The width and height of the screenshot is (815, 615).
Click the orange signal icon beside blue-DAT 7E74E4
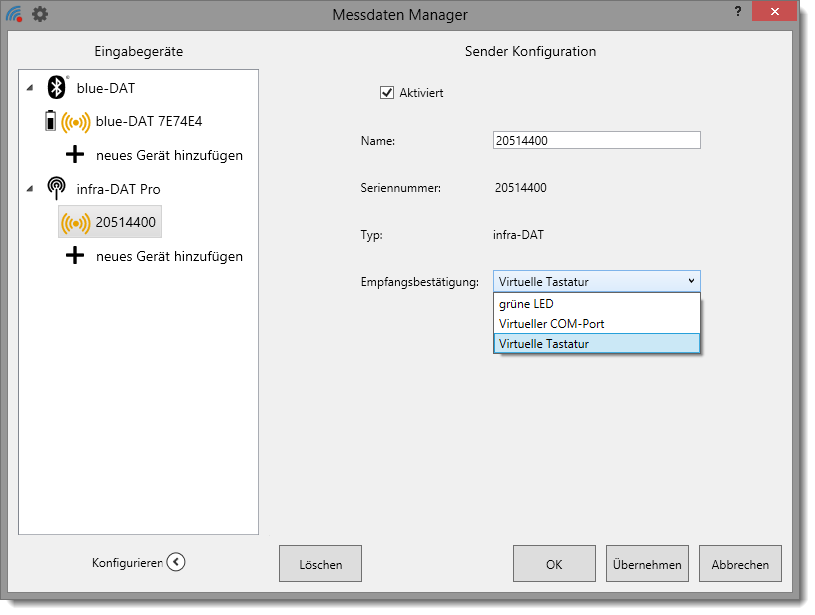[x=75, y=122]
